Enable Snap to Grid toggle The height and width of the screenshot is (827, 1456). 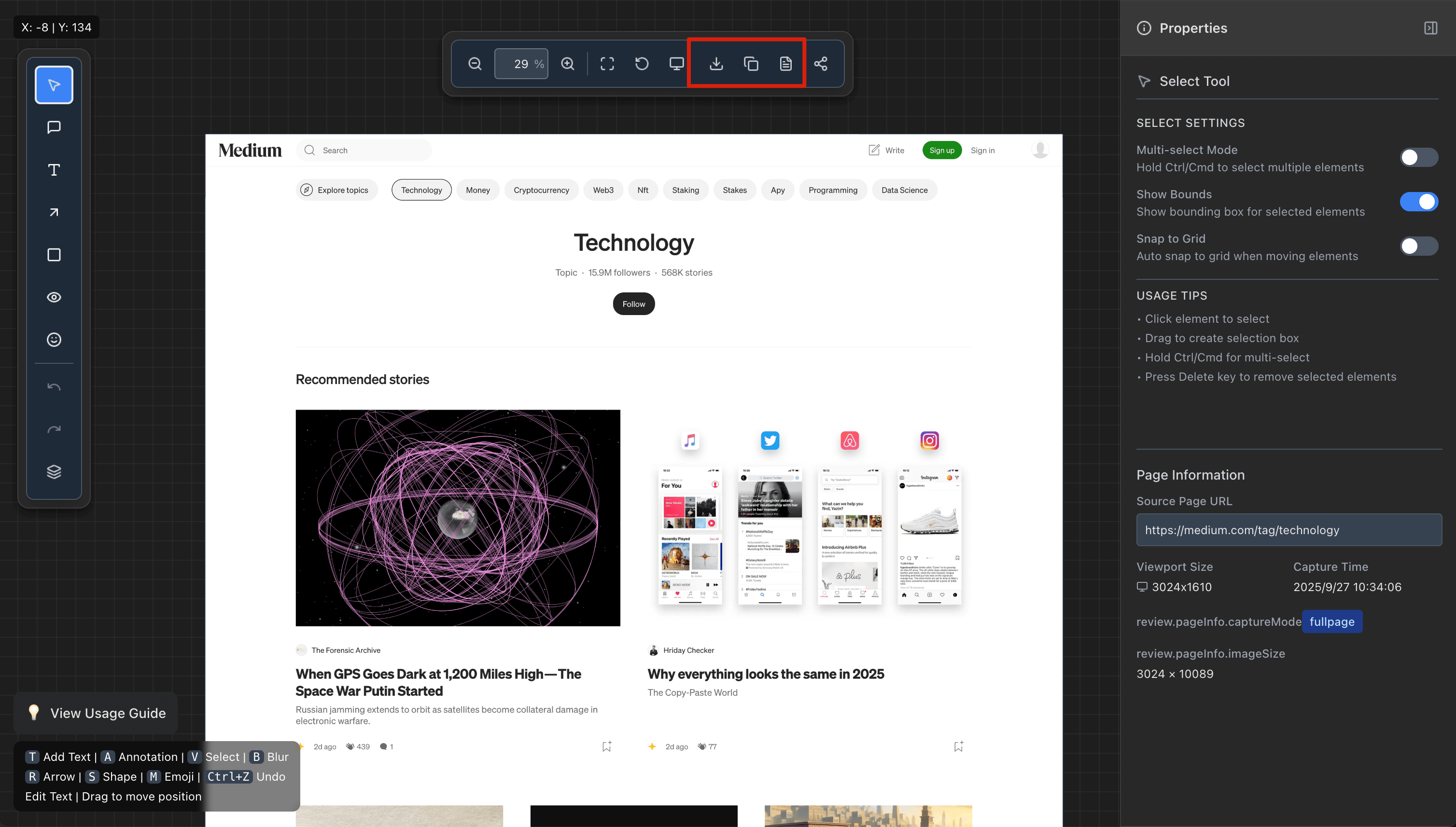(x=1418, y=246)
